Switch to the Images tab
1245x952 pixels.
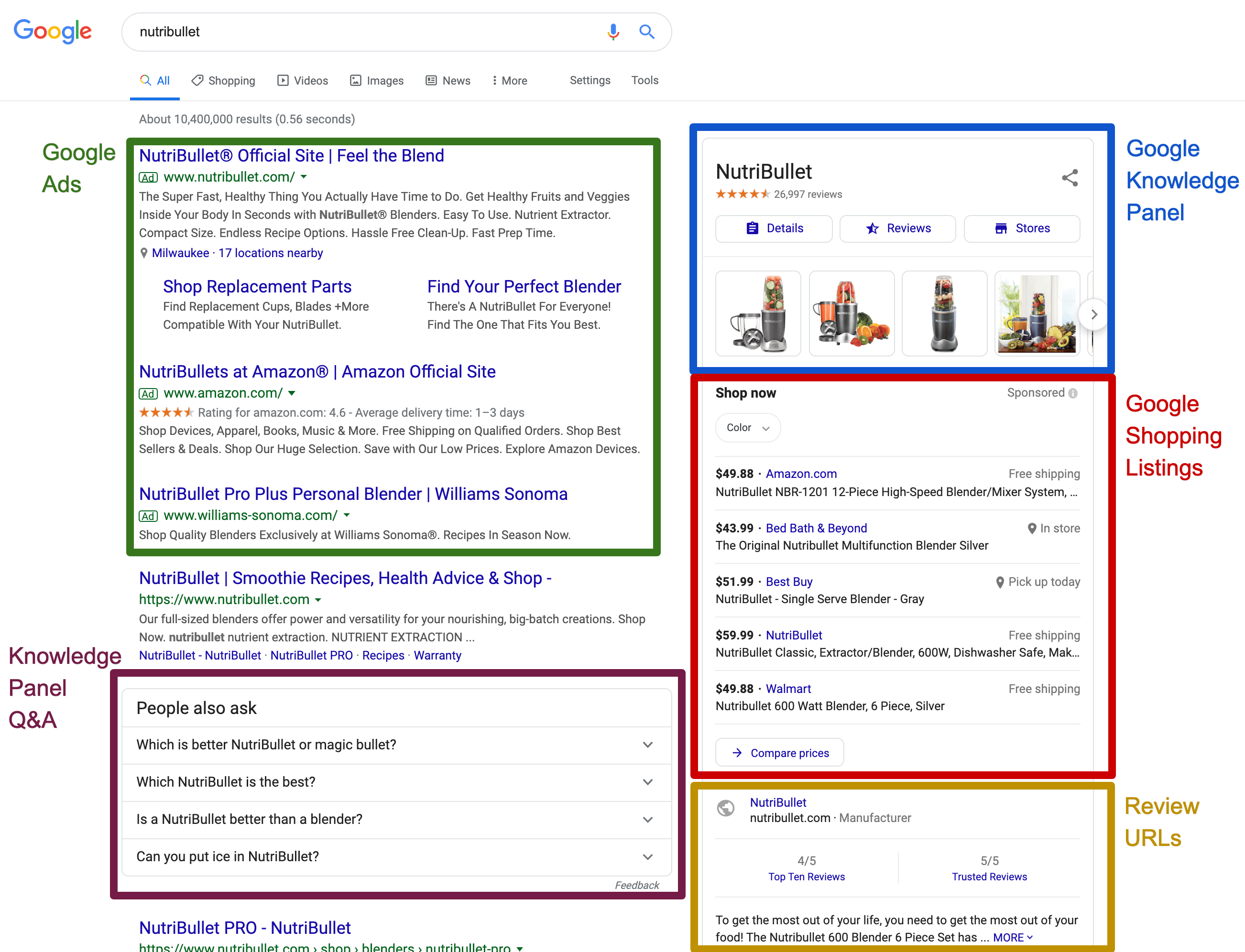[x=377, y=80]
